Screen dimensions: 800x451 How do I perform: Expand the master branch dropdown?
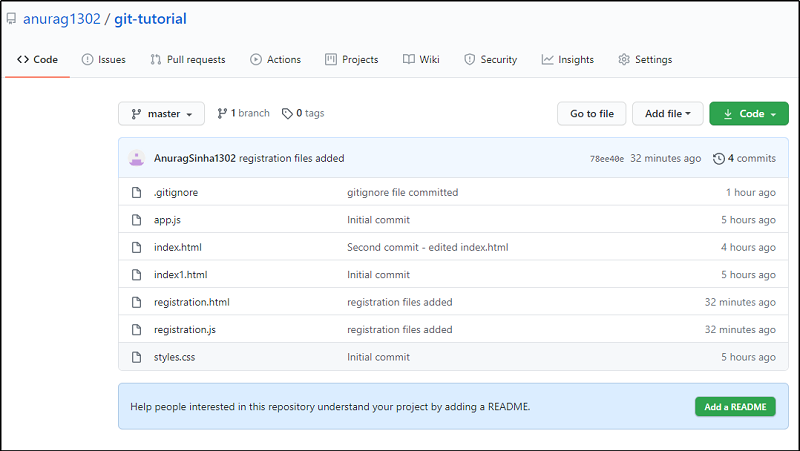[161, 114]
